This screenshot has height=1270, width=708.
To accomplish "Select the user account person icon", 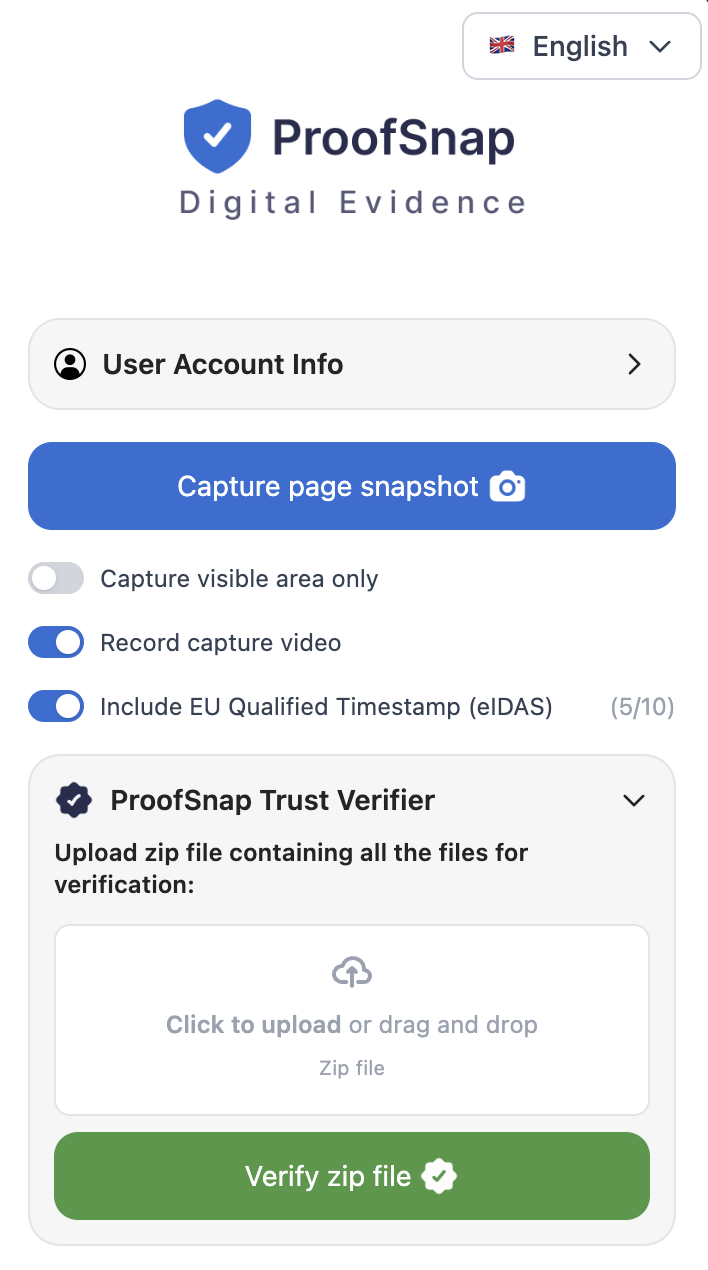I will [70, 364].
